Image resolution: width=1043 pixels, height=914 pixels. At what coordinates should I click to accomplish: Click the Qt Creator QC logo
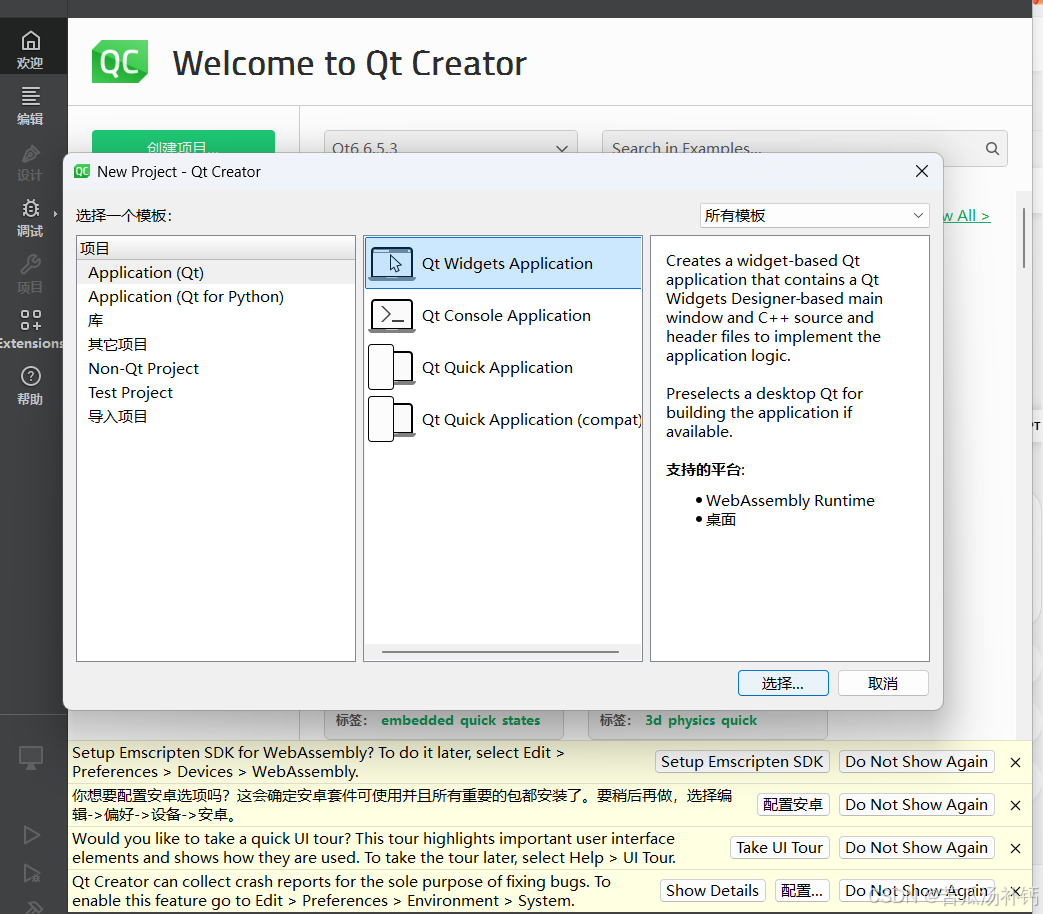(x=120, y=63)
